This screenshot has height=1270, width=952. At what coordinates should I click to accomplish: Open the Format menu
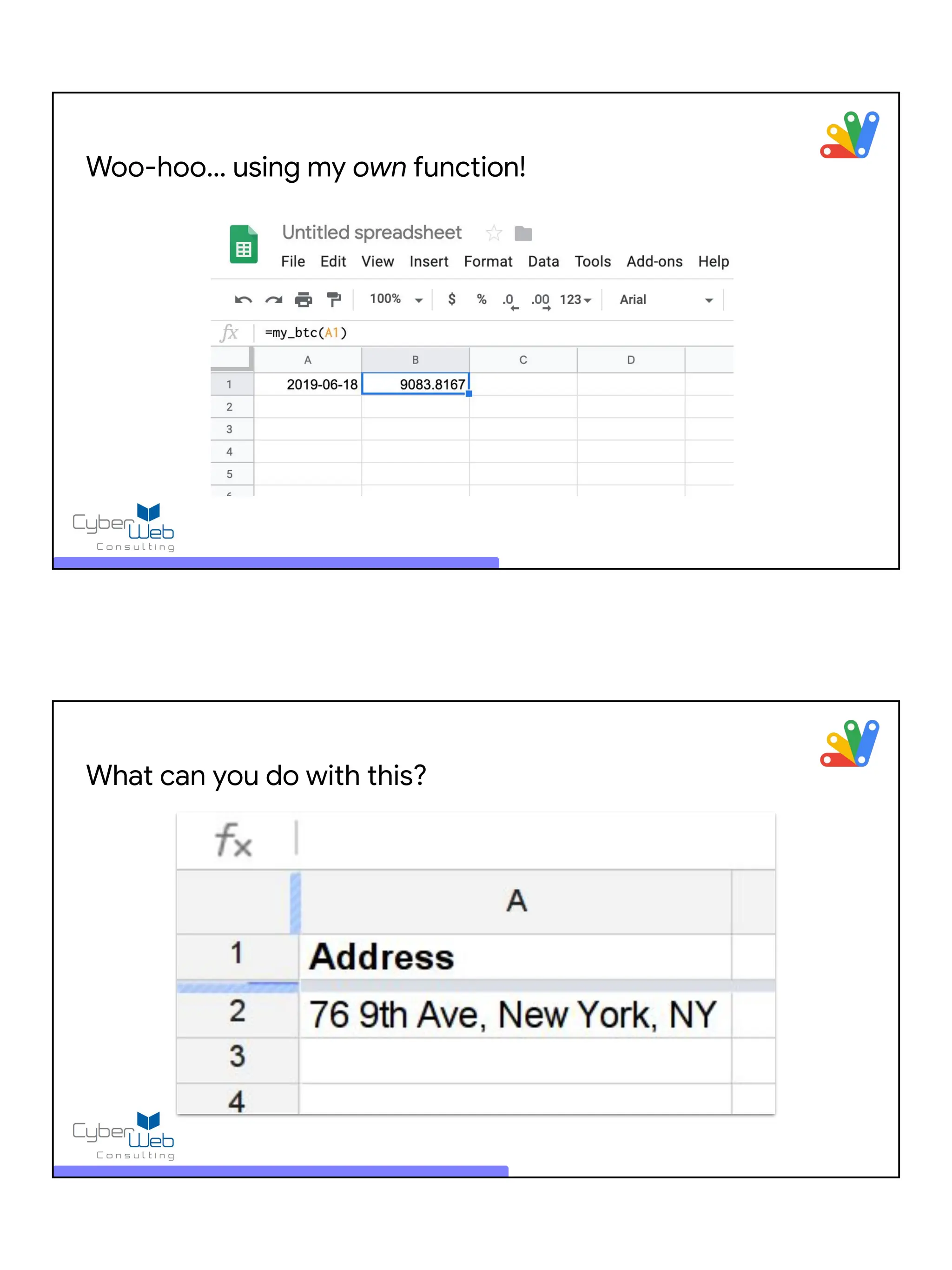(x=488, y=261)
